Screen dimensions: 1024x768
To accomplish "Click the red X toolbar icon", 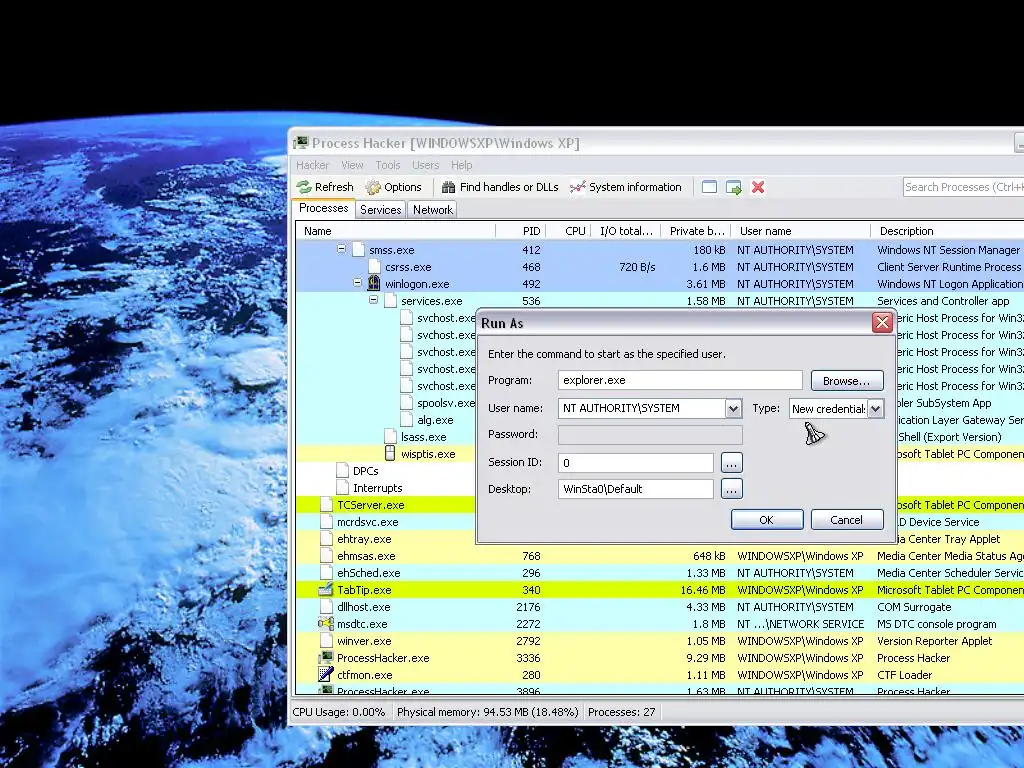I will (758, 187).
